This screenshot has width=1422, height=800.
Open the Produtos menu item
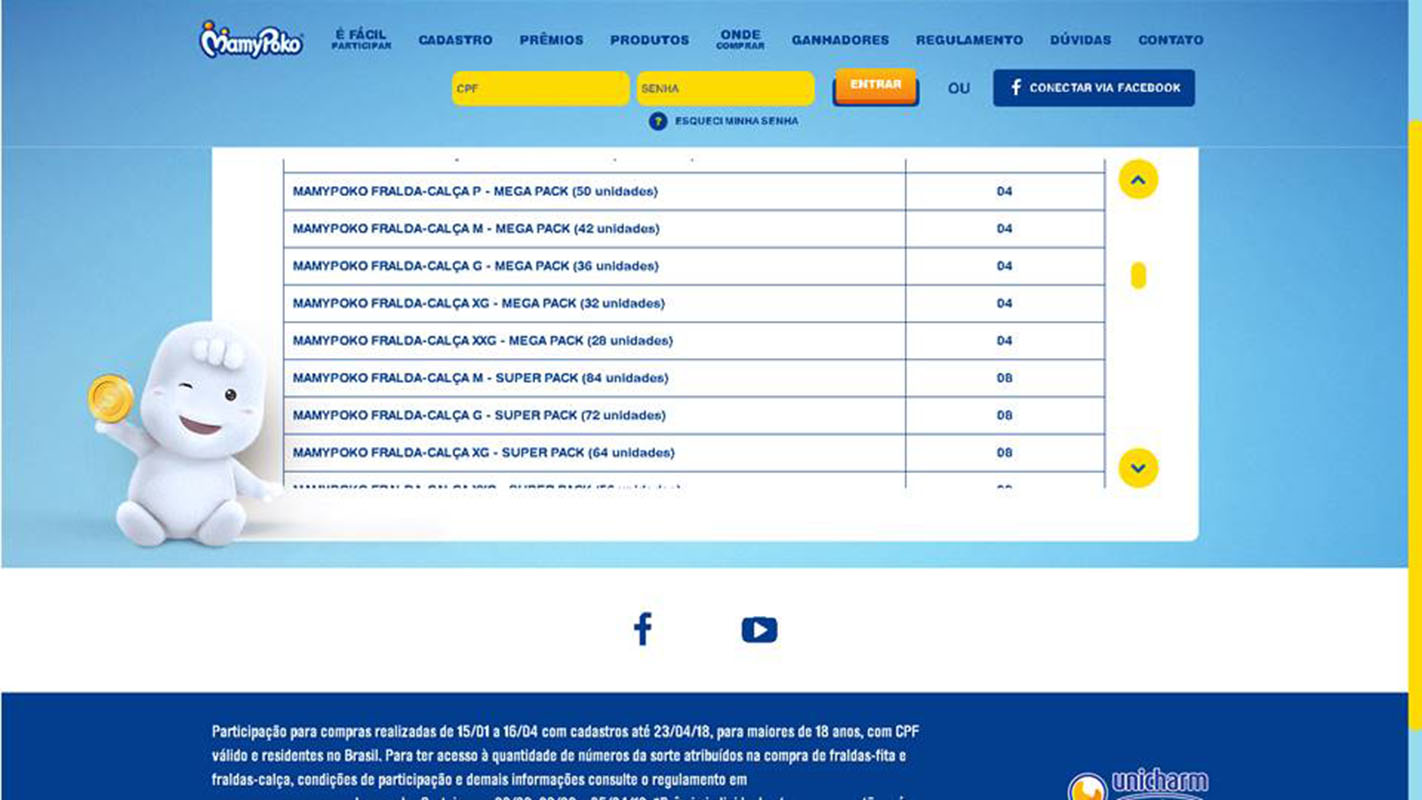pos(650,40)
